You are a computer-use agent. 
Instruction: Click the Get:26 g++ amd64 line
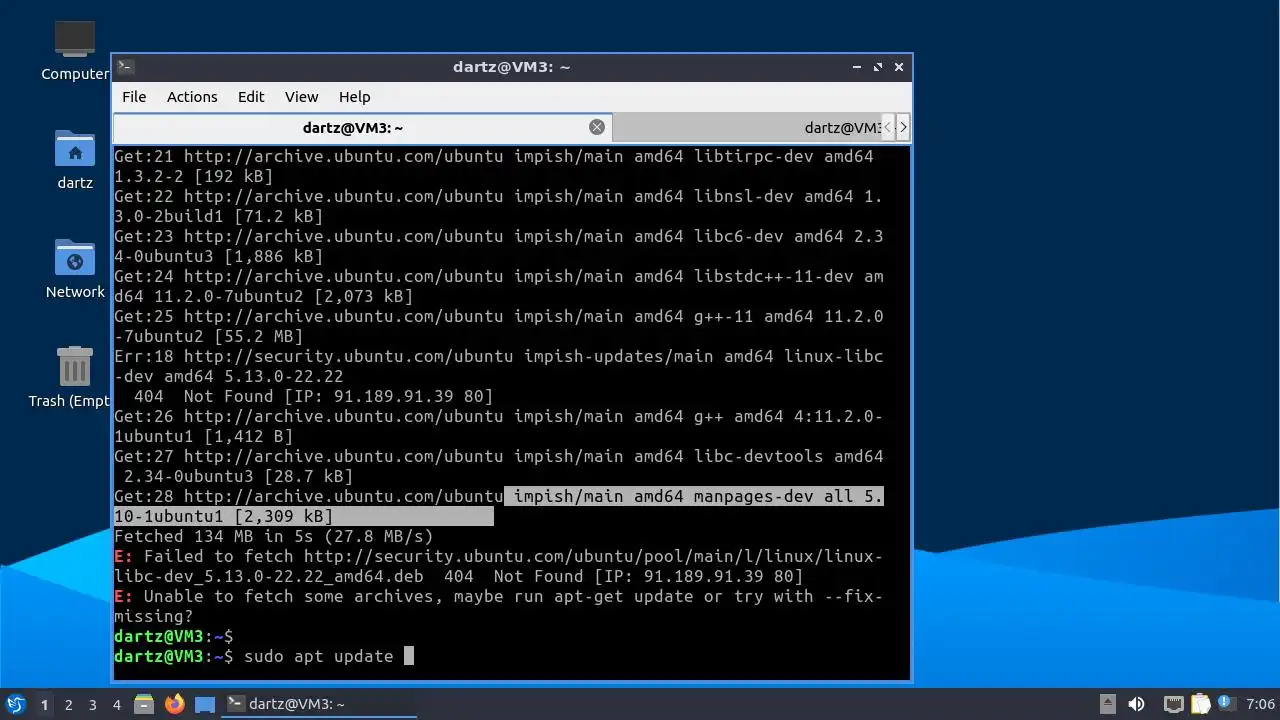point(499,426)
